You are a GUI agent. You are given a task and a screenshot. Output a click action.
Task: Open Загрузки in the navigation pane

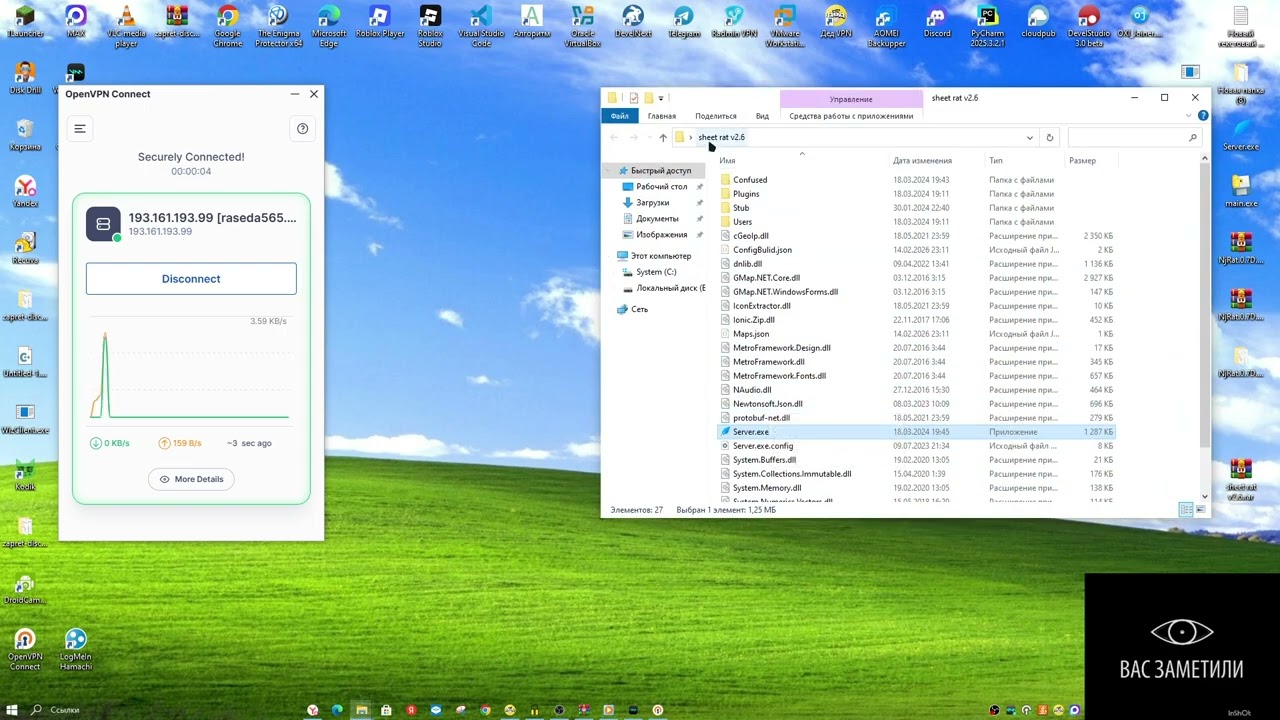[x=652, y=203]
